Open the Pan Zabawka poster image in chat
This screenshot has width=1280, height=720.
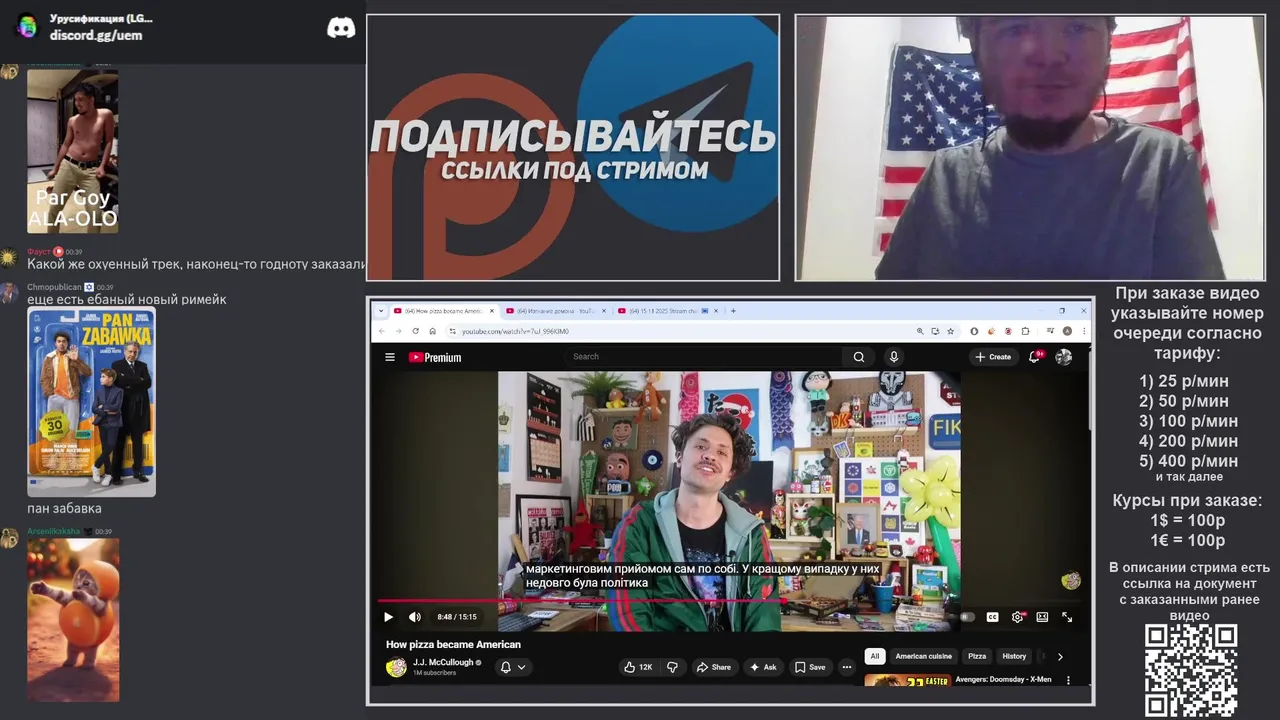point(91,402)
